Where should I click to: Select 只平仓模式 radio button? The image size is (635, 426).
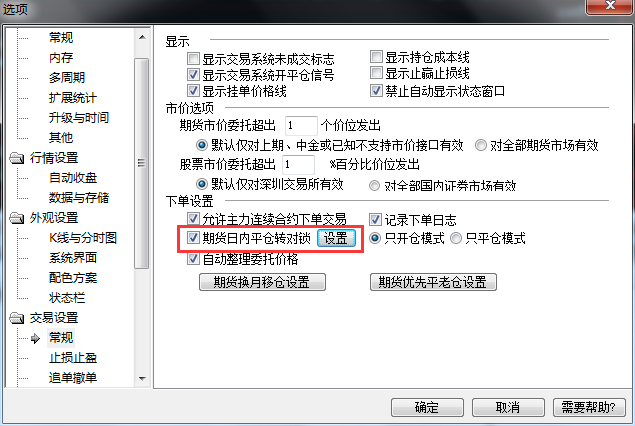[x=456, y=238]
